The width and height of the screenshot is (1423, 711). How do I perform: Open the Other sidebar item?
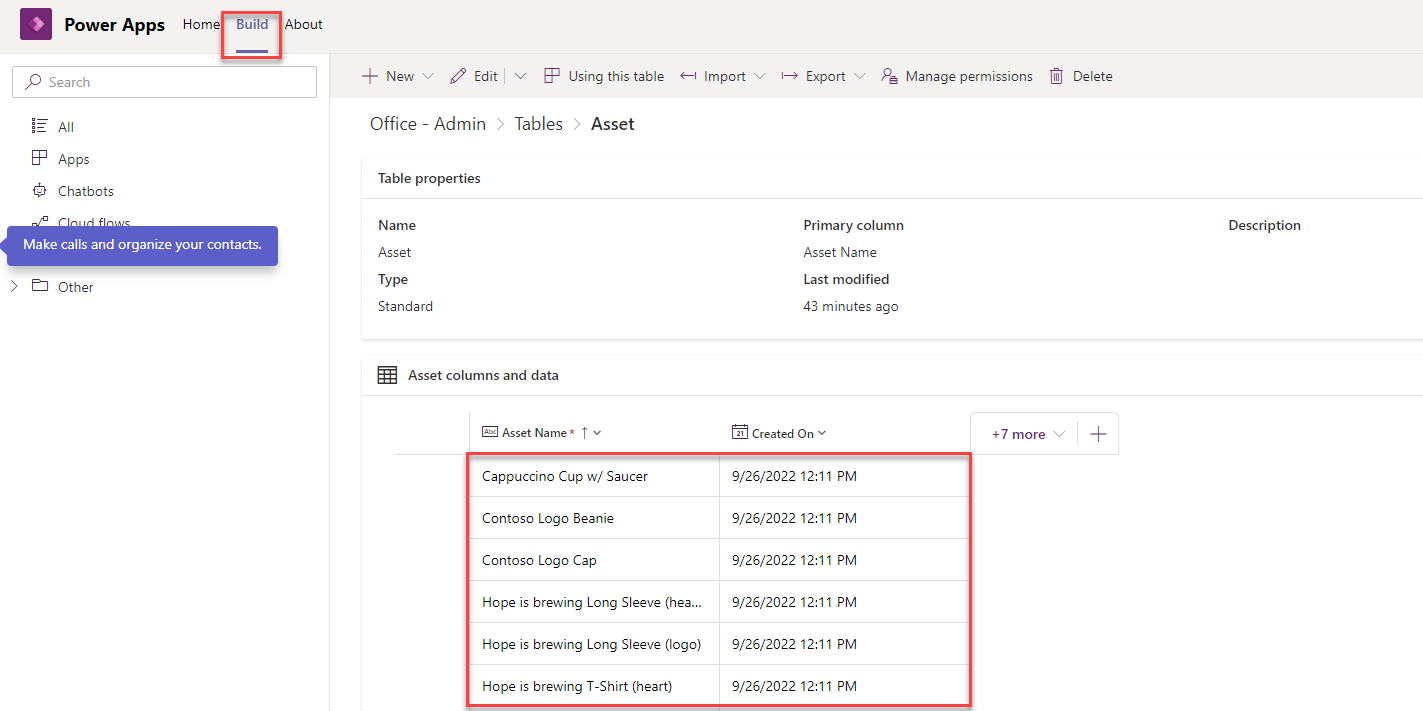[75, 287]
